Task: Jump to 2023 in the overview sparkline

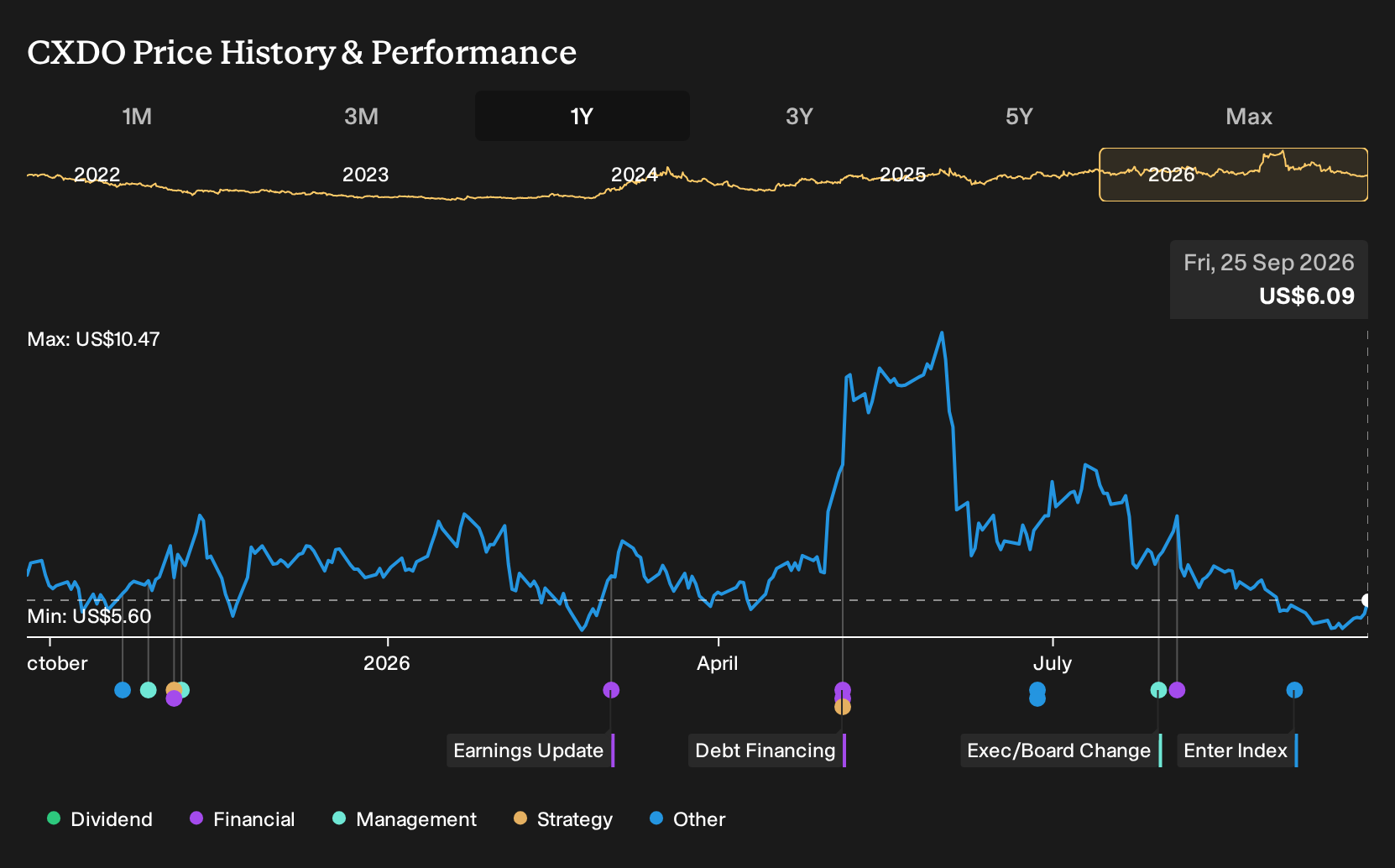Action: click(x=366, y=175)
